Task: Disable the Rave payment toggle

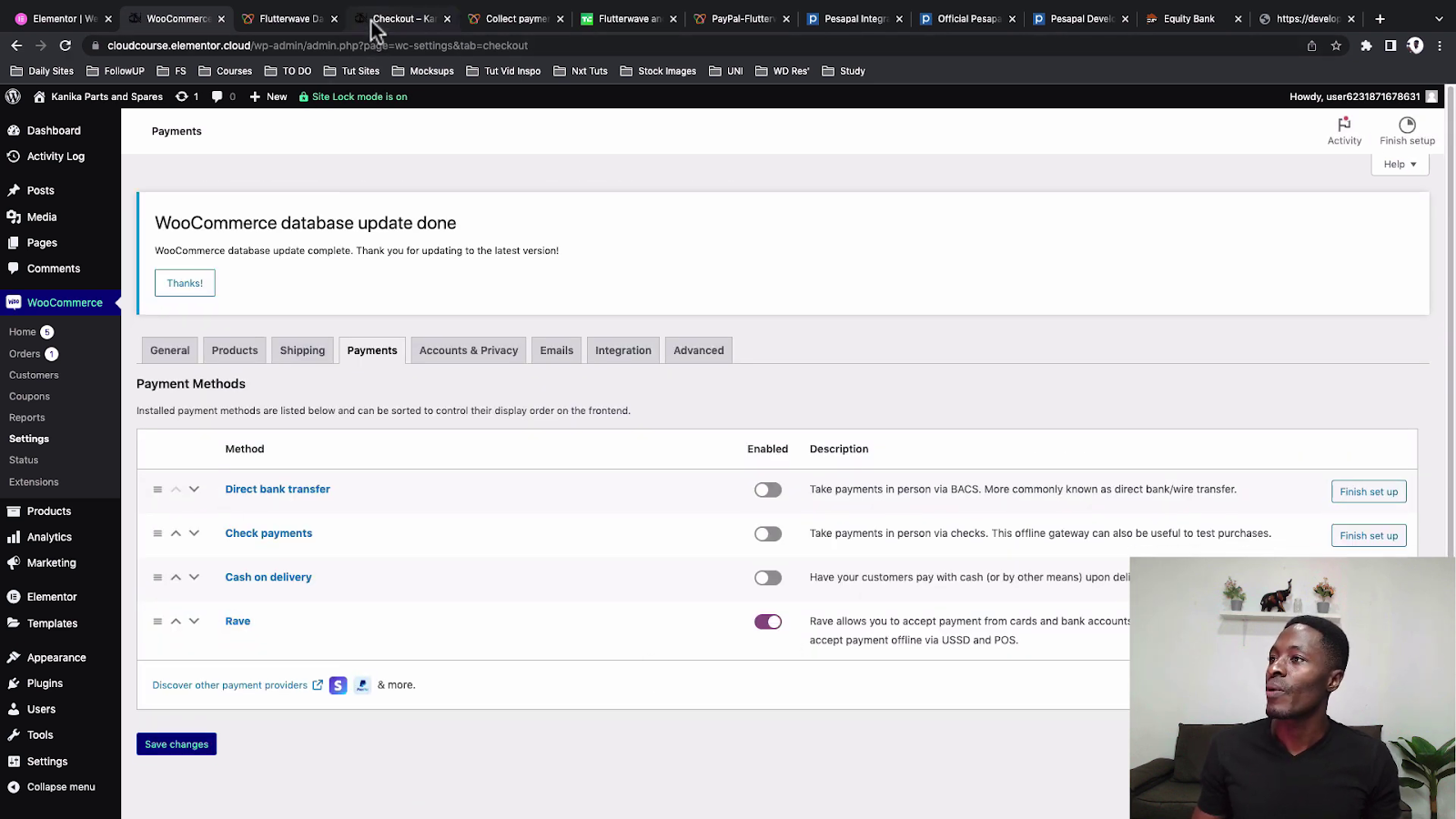Action: click(767, 622)
